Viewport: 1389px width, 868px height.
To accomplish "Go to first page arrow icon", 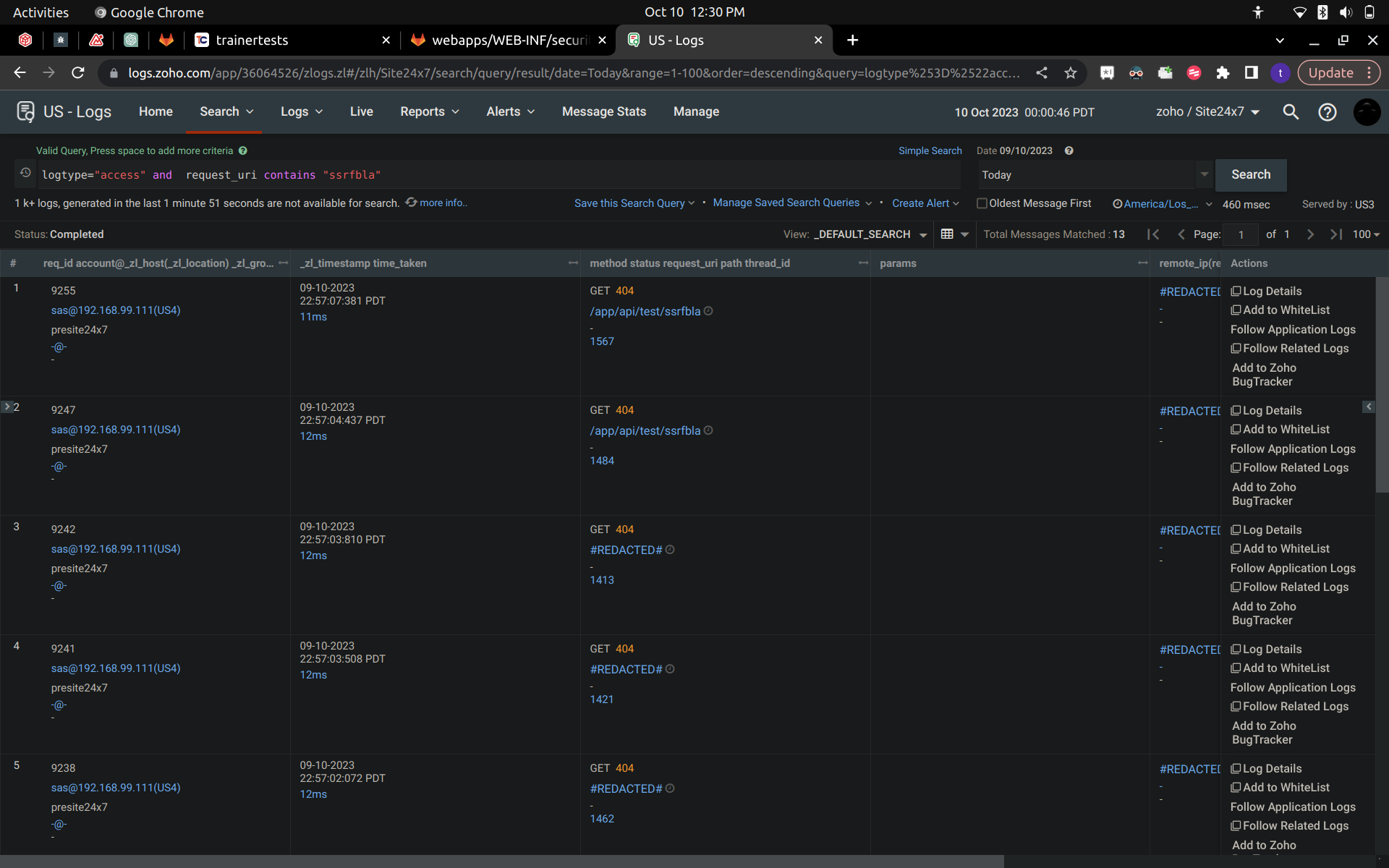I will [1153, 234].
